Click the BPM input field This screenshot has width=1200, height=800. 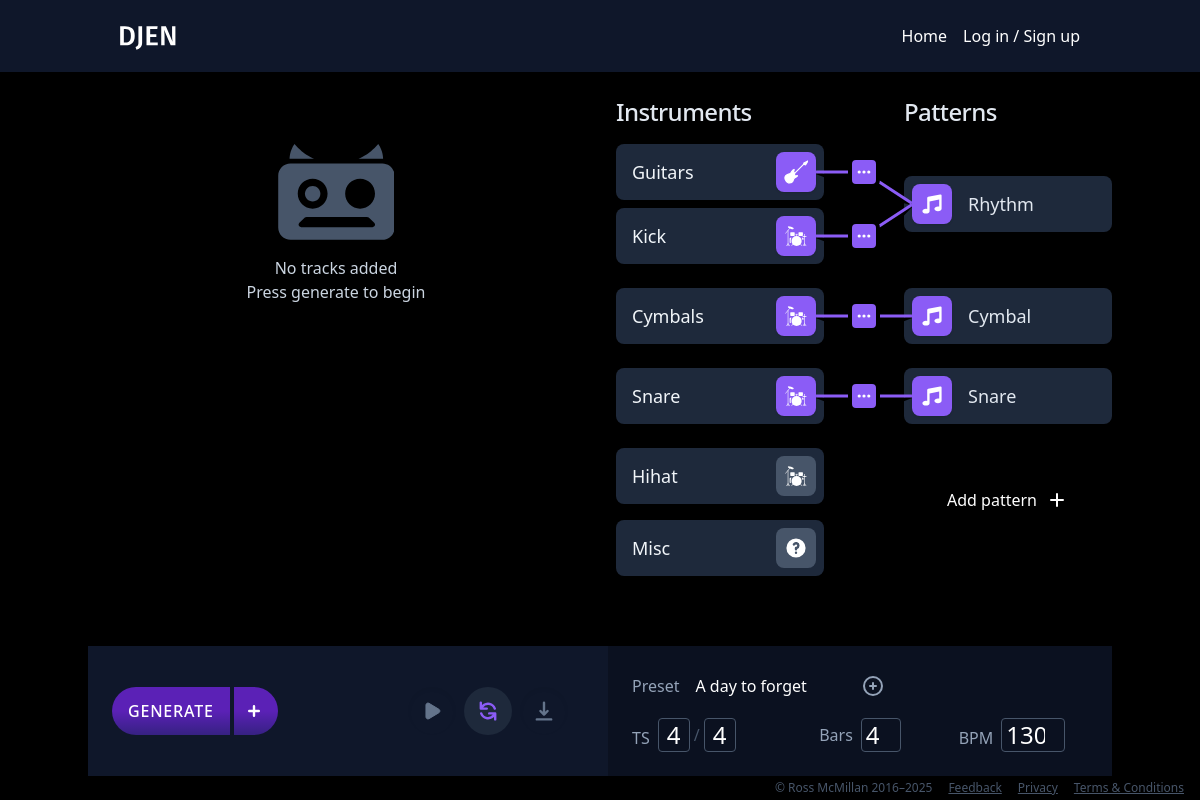click(x=1032, y=736)
